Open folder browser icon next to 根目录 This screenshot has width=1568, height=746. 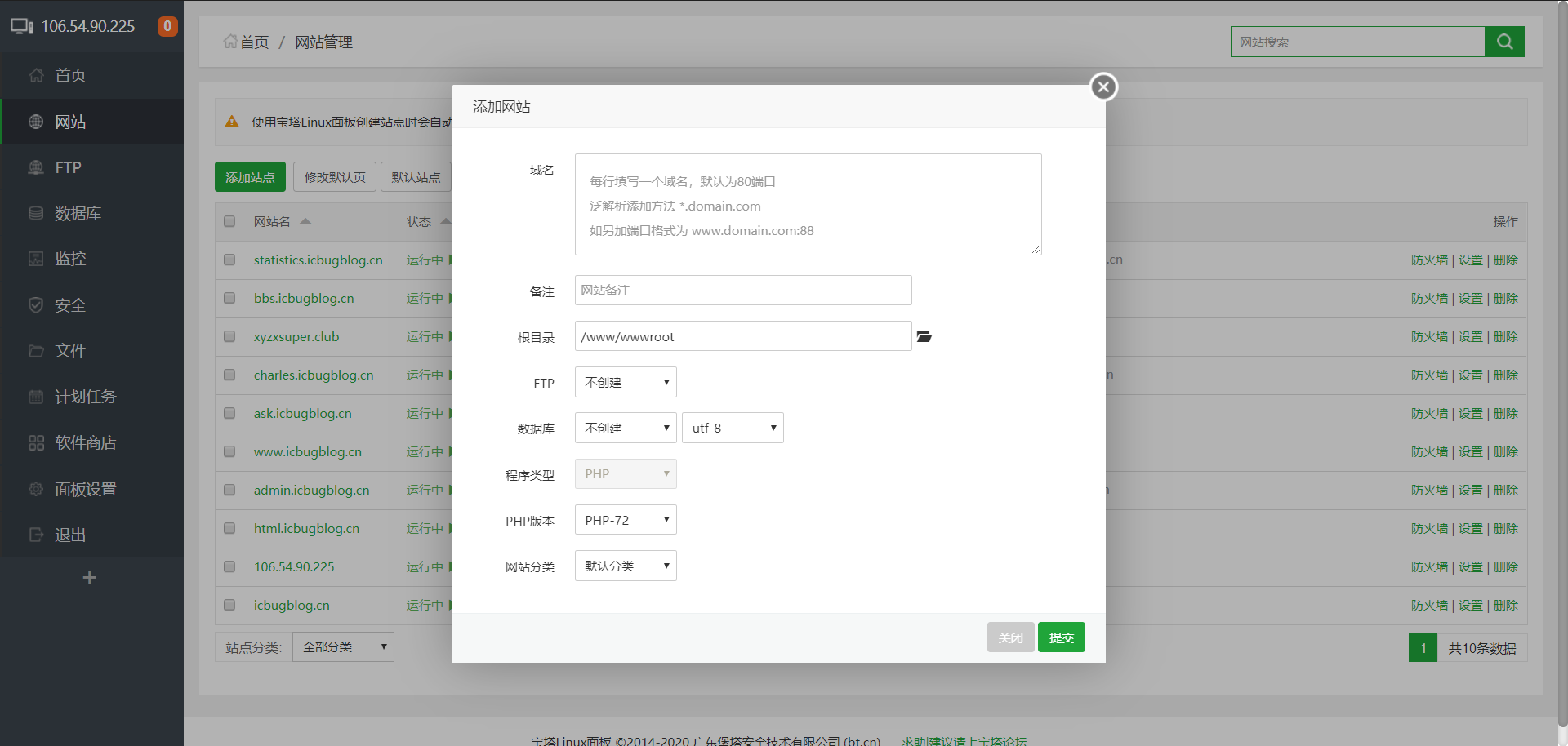[924, 336]
